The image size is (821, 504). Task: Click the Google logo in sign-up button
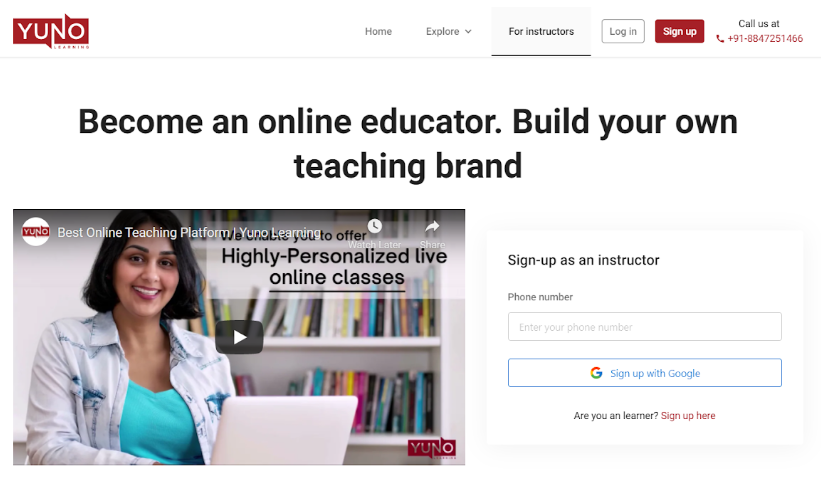click(596, 373)
